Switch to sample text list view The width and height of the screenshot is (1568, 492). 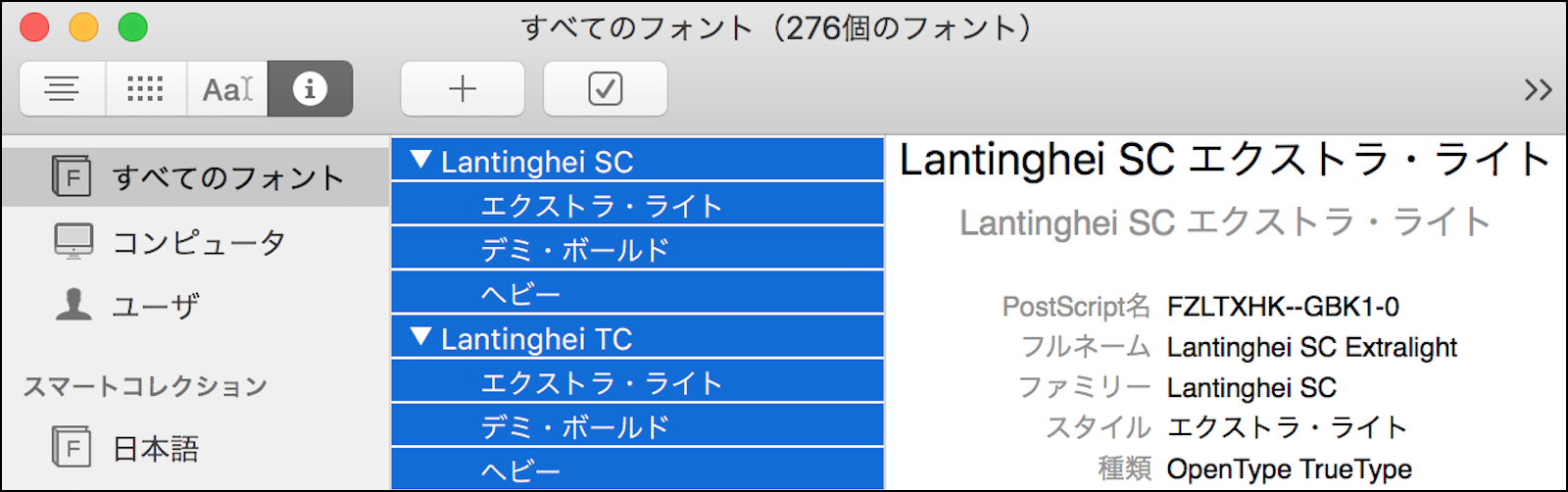click(x=62, y=89)
